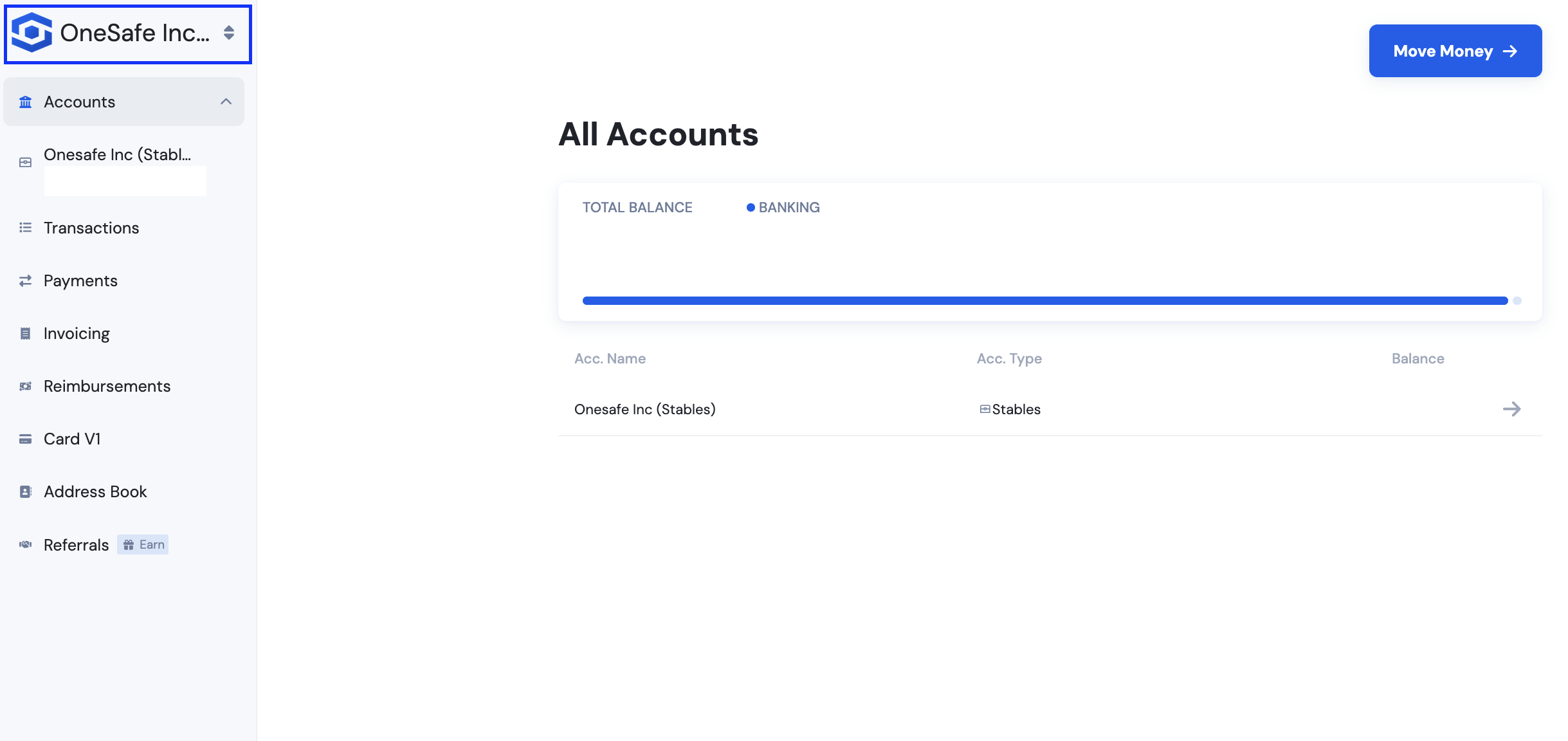Screen dimensions: 1568x741
Task: Go to Referrals
Action: point(76,545)
